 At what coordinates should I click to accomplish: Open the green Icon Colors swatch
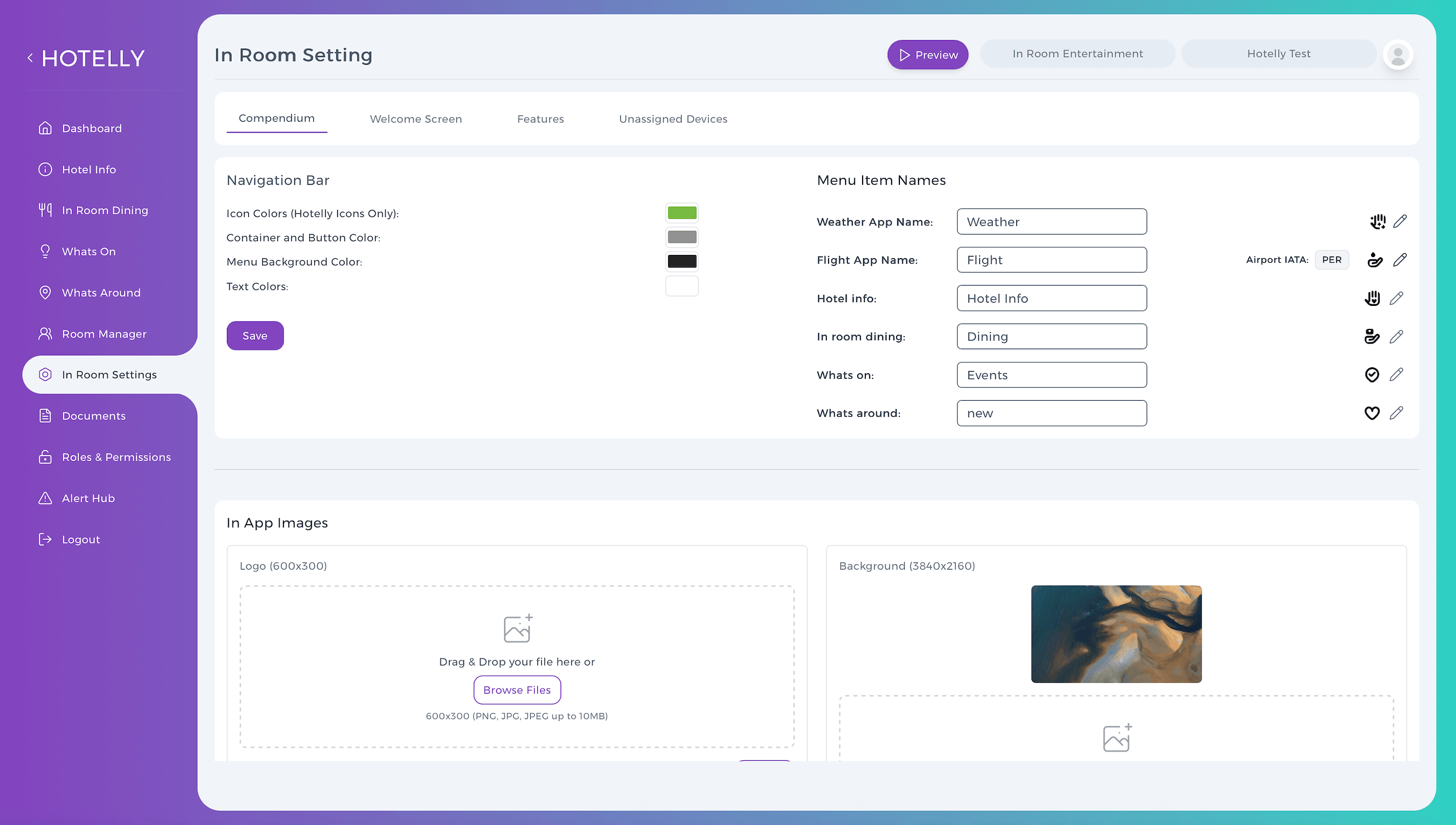[x=682, y=213]
